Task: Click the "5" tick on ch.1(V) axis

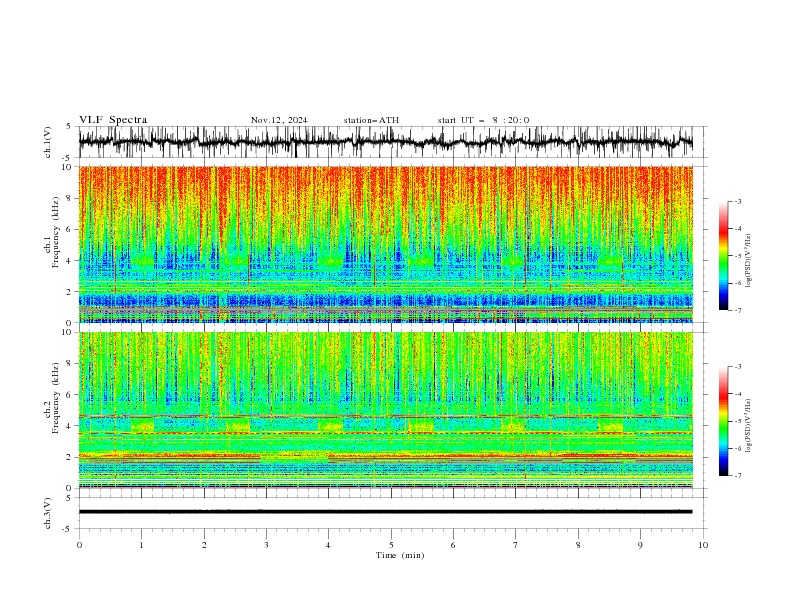Action: 71,127
